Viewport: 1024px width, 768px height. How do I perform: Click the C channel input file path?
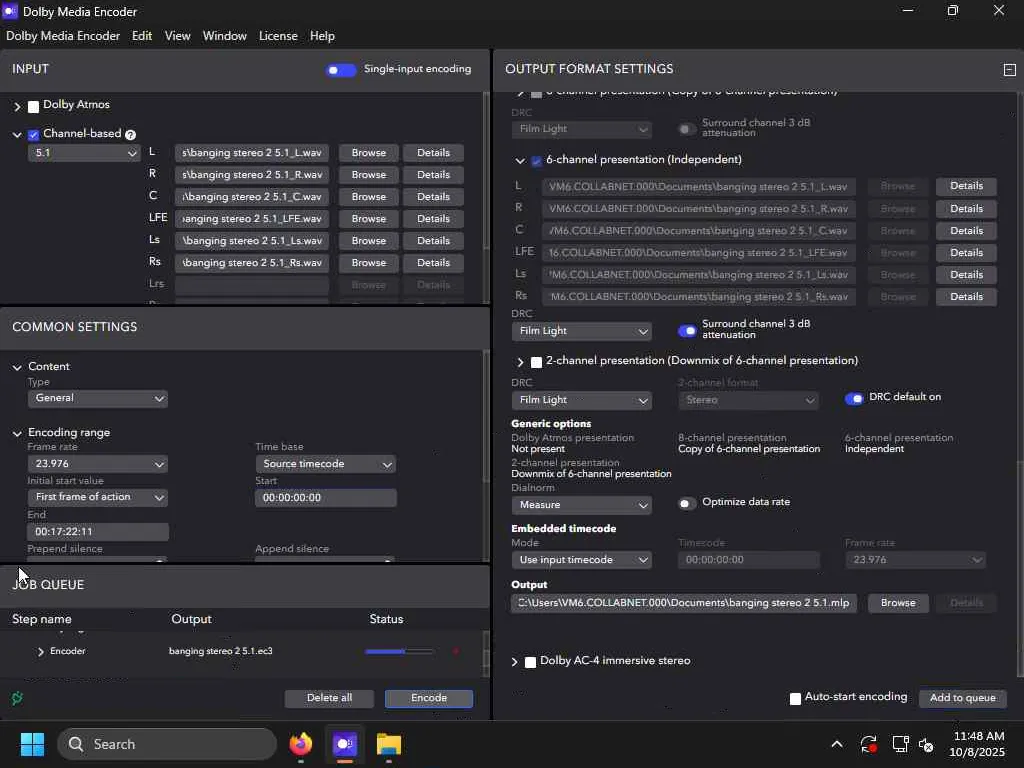pyautogui.click(x=251, y=197)
